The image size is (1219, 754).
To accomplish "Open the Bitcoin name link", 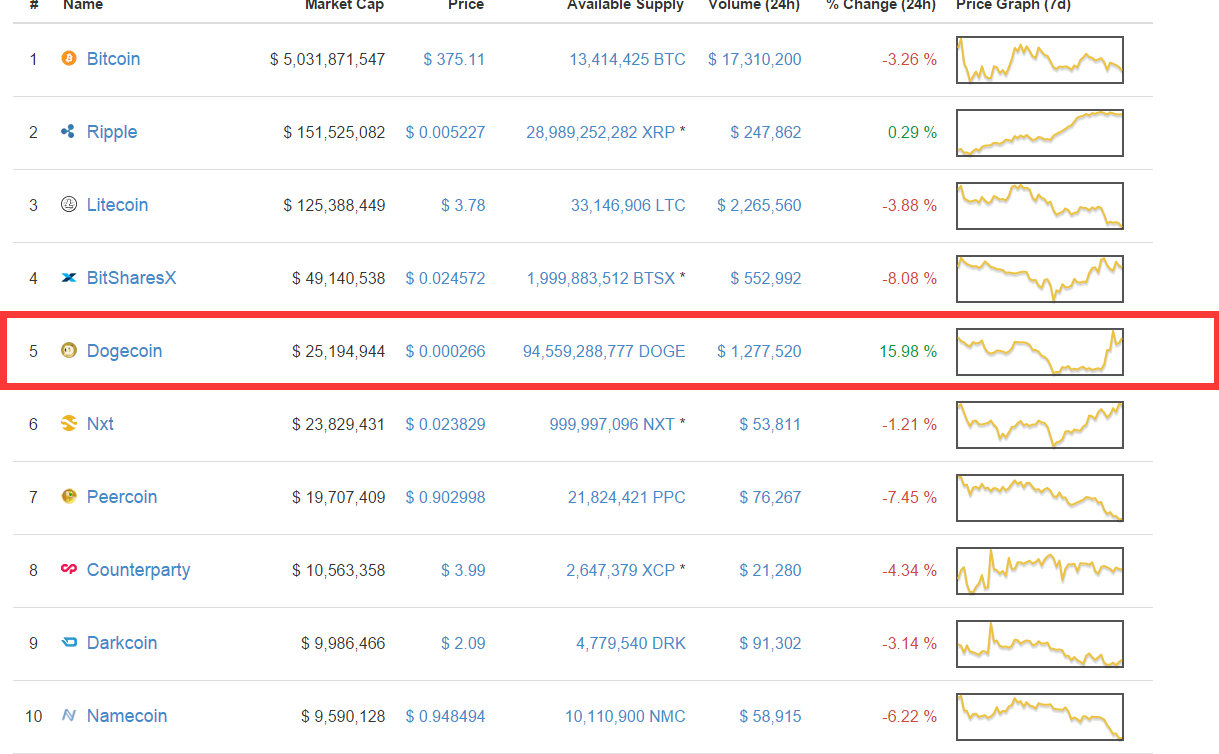I will point(113,59).
